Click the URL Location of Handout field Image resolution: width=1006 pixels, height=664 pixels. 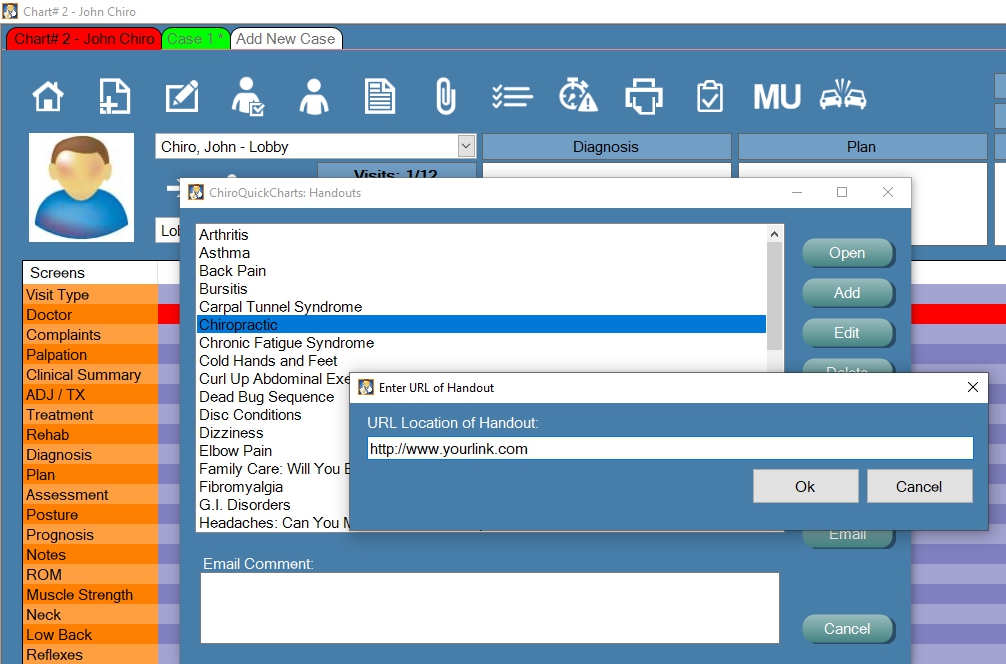pos(669,449)
